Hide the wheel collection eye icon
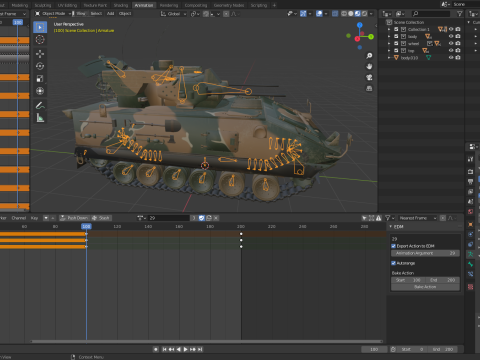 [451, 43]
